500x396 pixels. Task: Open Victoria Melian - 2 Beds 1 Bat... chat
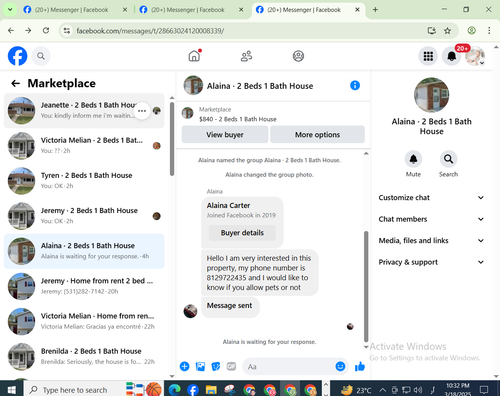click(84, 145)
